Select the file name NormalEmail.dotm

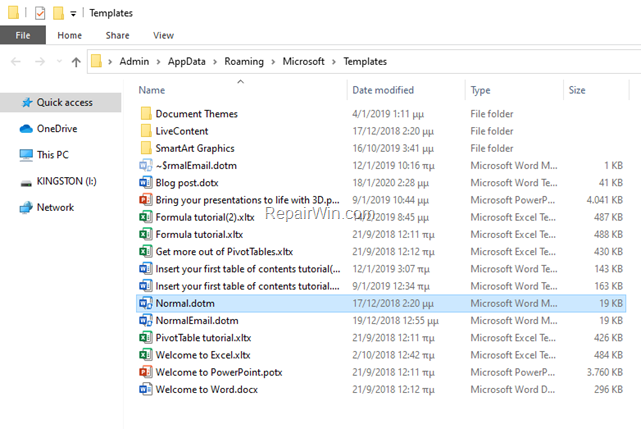197,321
